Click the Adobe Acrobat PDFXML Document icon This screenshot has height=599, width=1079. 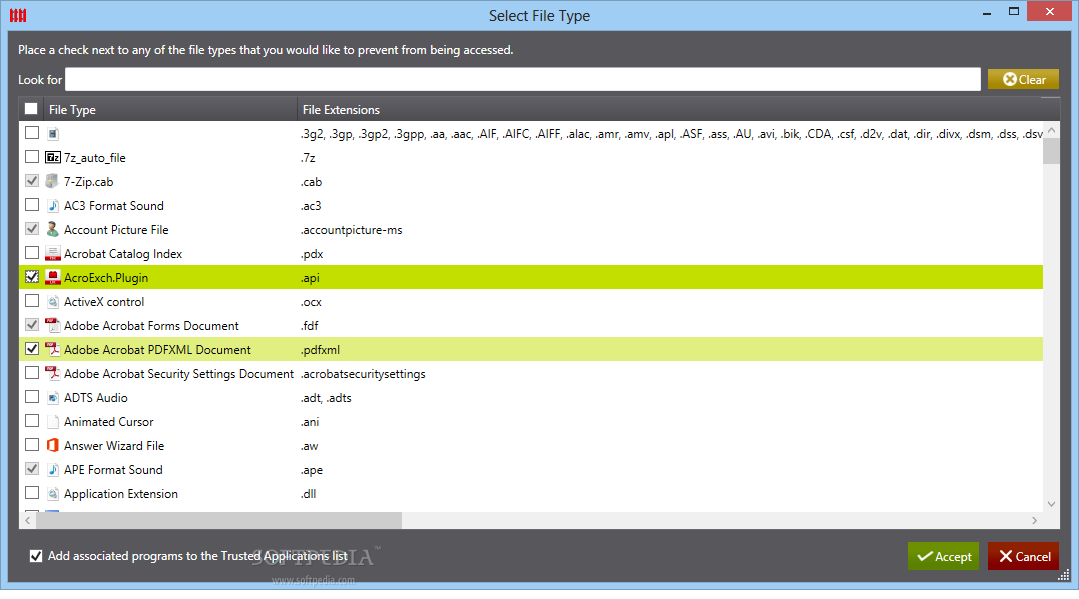point(53,350)
